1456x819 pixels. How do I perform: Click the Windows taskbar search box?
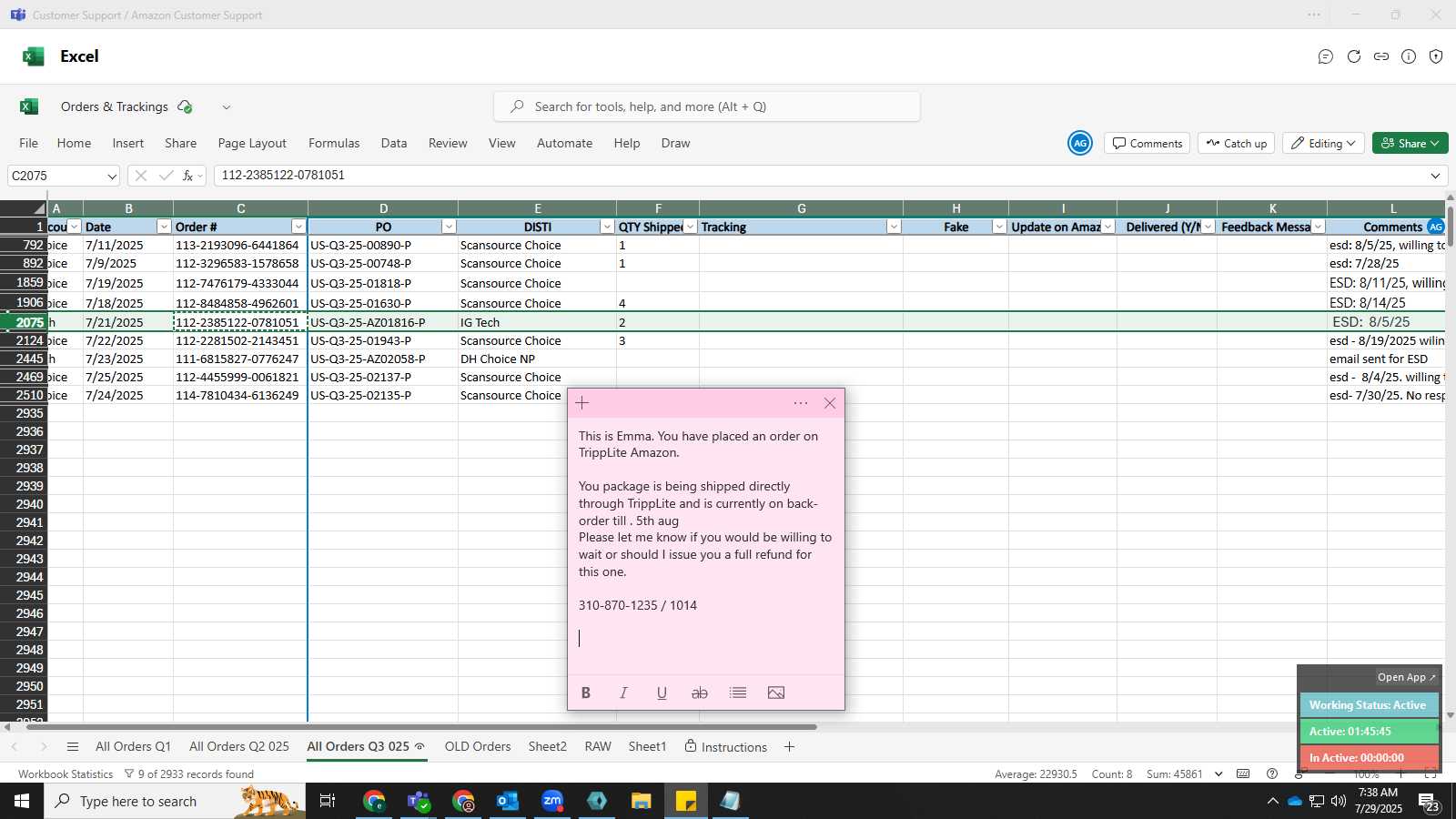(x=175, y=801)
